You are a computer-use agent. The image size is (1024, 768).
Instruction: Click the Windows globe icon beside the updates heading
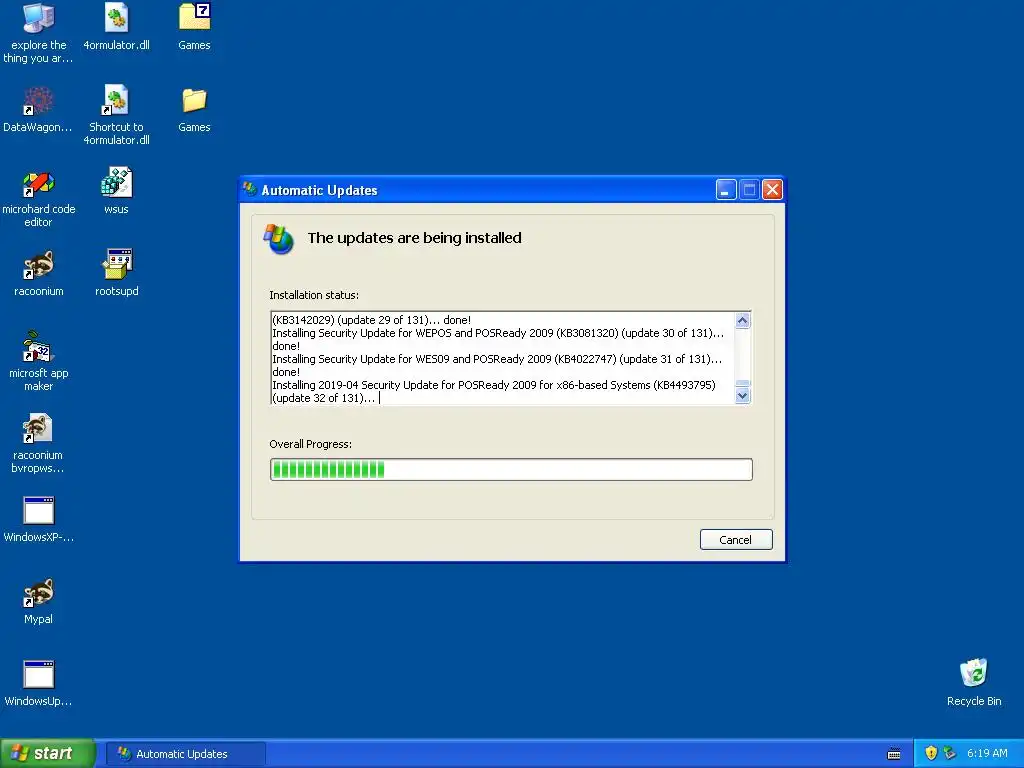pos(279,239)
